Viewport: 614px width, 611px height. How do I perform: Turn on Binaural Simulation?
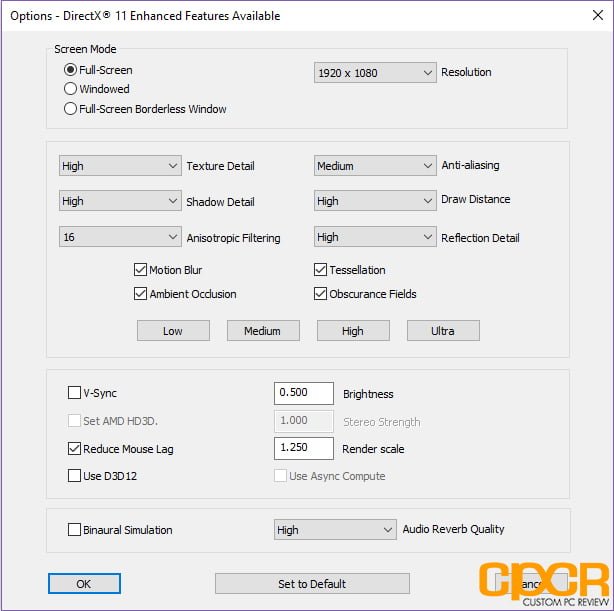[74, 530]
